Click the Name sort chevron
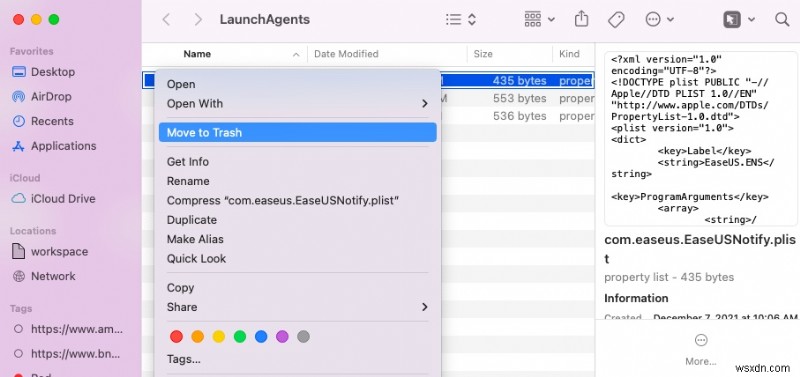800x377 pixels. pyautogui.click(x=296, y=55)
